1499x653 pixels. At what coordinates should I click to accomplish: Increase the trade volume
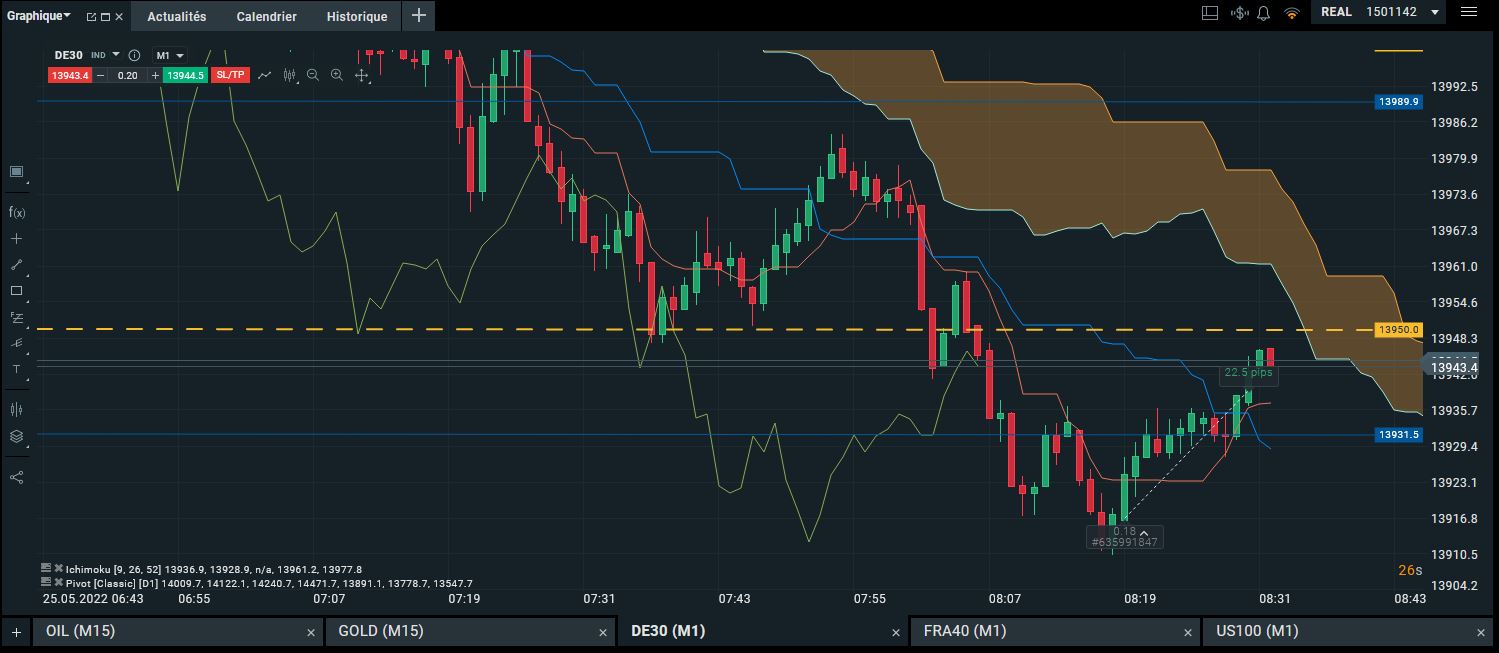click(155, 75)
